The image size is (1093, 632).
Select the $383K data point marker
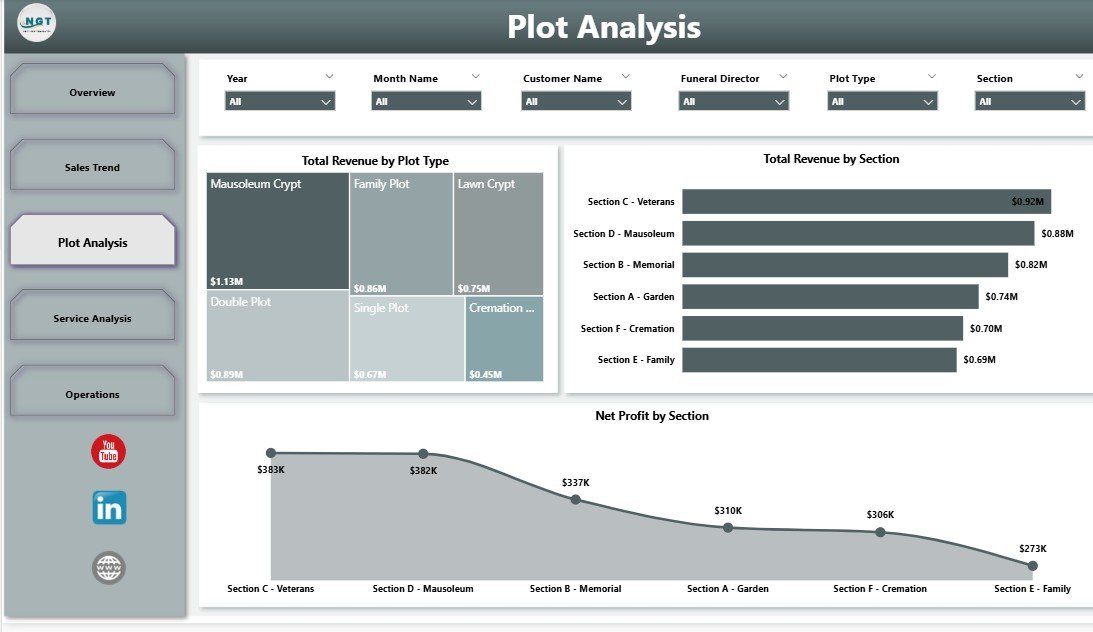coord(268,450)
